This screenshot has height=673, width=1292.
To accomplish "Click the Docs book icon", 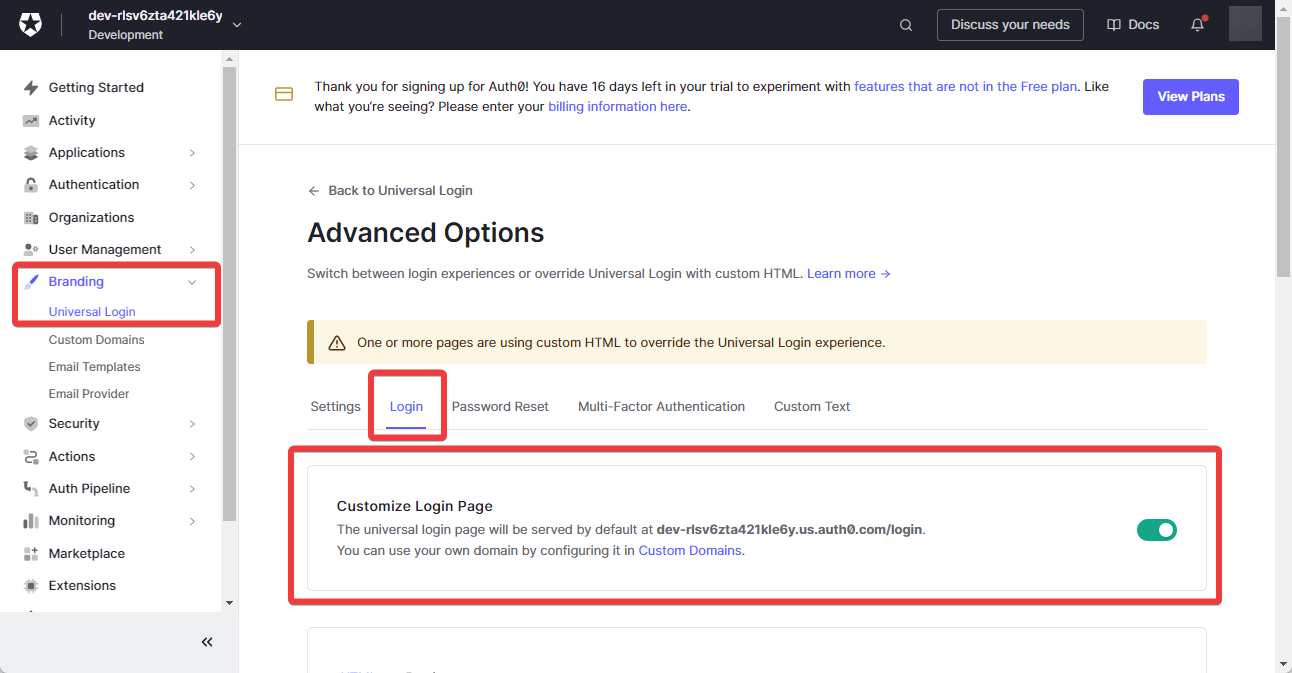I will 1114,25.
